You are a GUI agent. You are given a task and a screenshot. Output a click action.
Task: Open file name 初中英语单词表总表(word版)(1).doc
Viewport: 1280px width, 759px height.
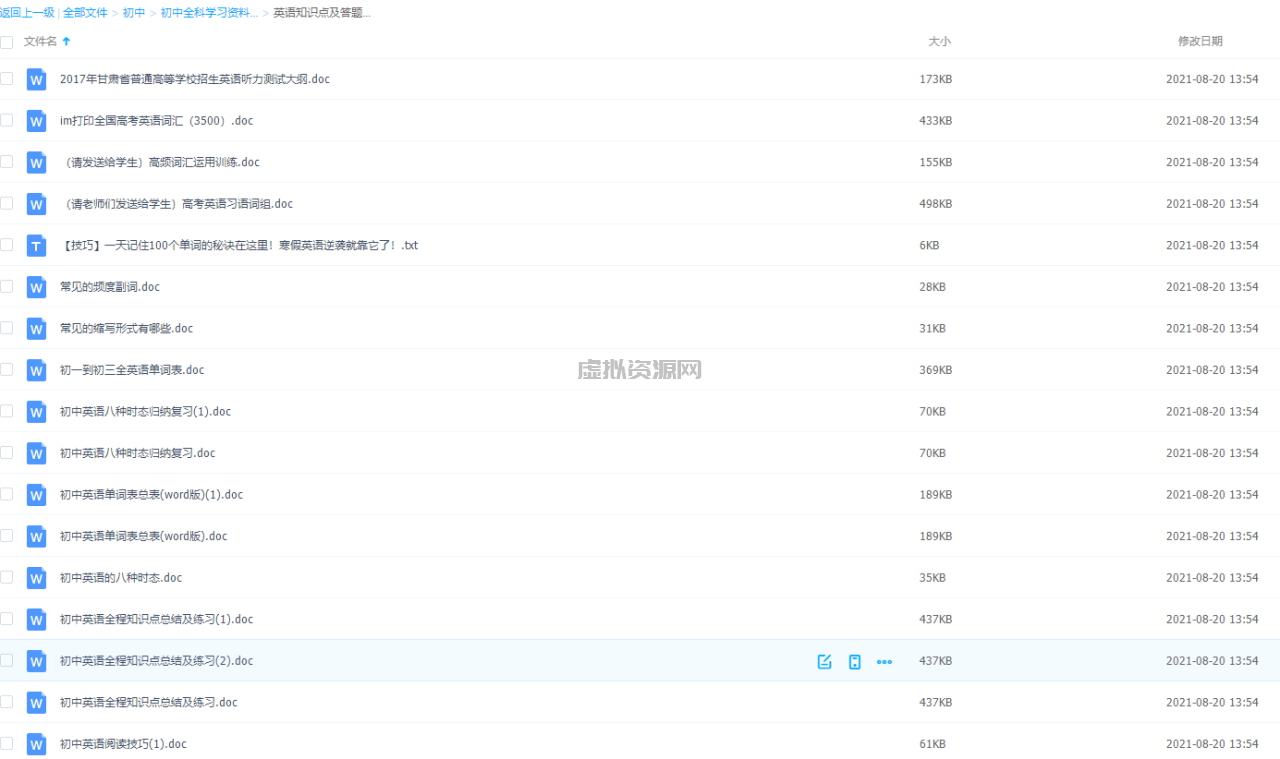(151, 495)
